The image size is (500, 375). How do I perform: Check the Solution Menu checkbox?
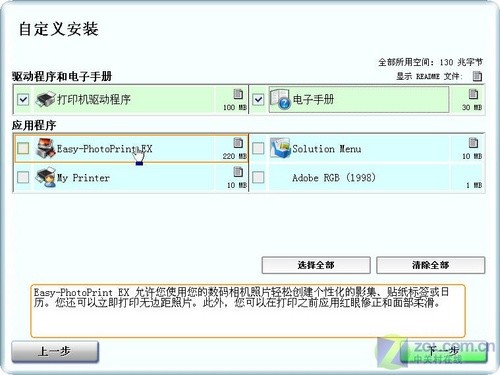coord(258,148)
